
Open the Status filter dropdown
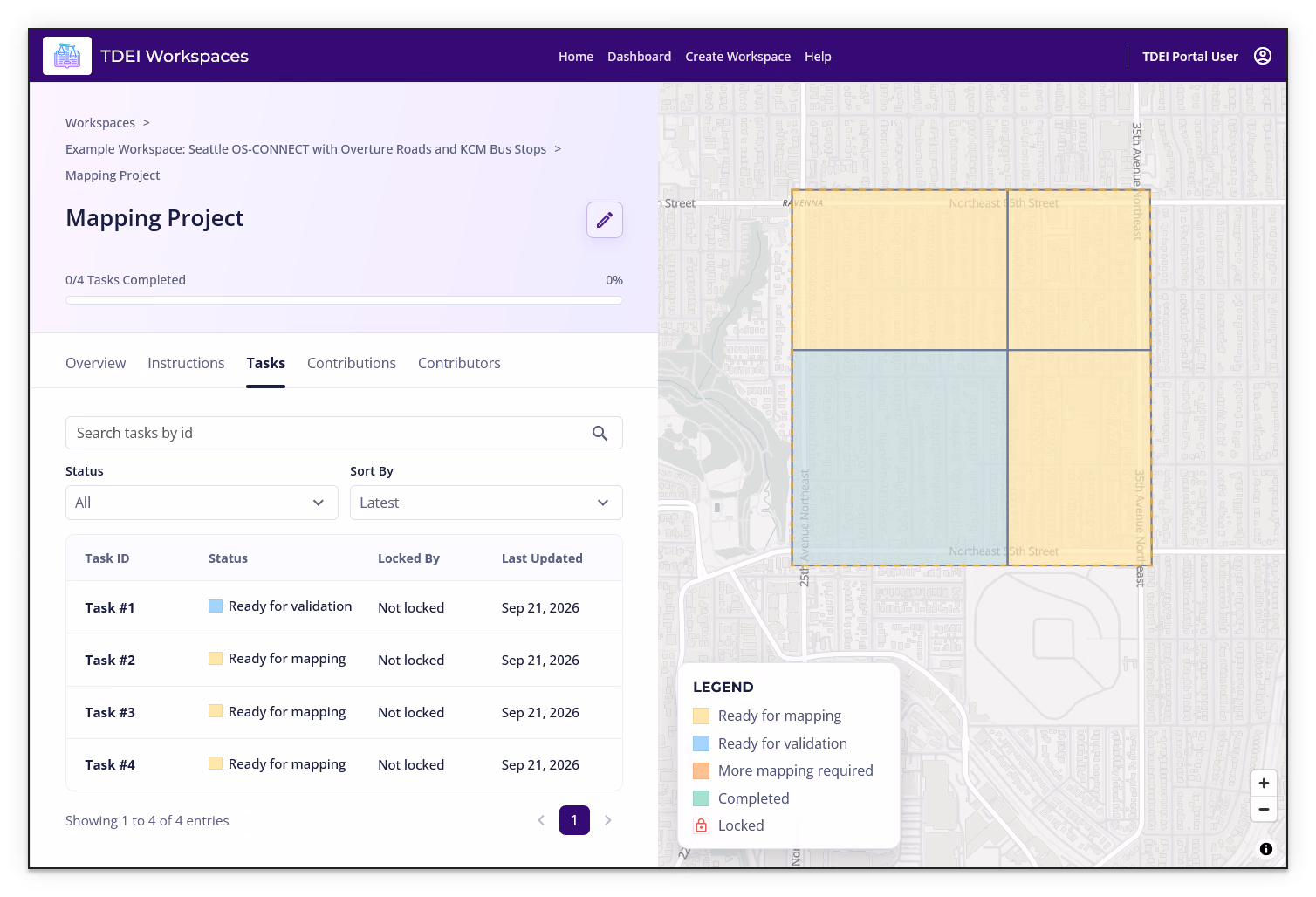[202, 503]
